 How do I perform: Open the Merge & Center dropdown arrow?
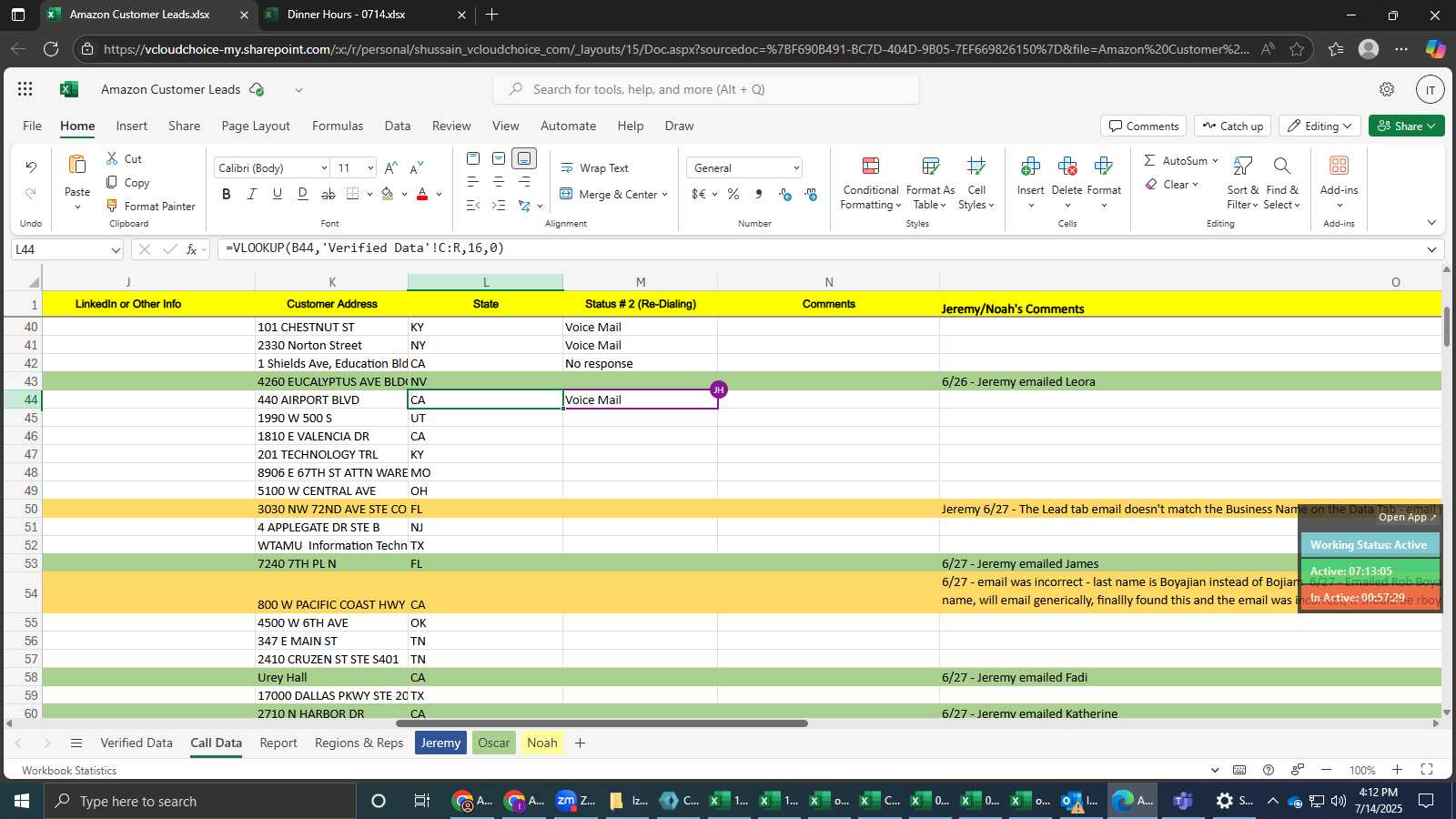[x=665, y=194]
